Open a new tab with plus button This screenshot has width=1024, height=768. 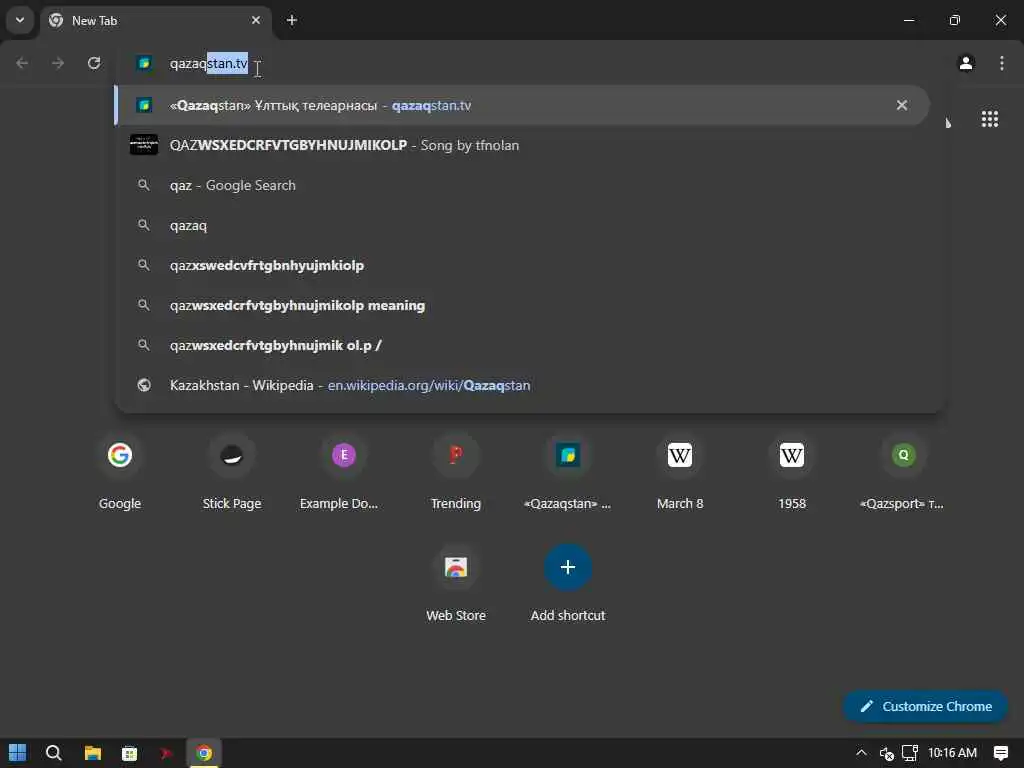pyautogui.click(x=292, y=20)
